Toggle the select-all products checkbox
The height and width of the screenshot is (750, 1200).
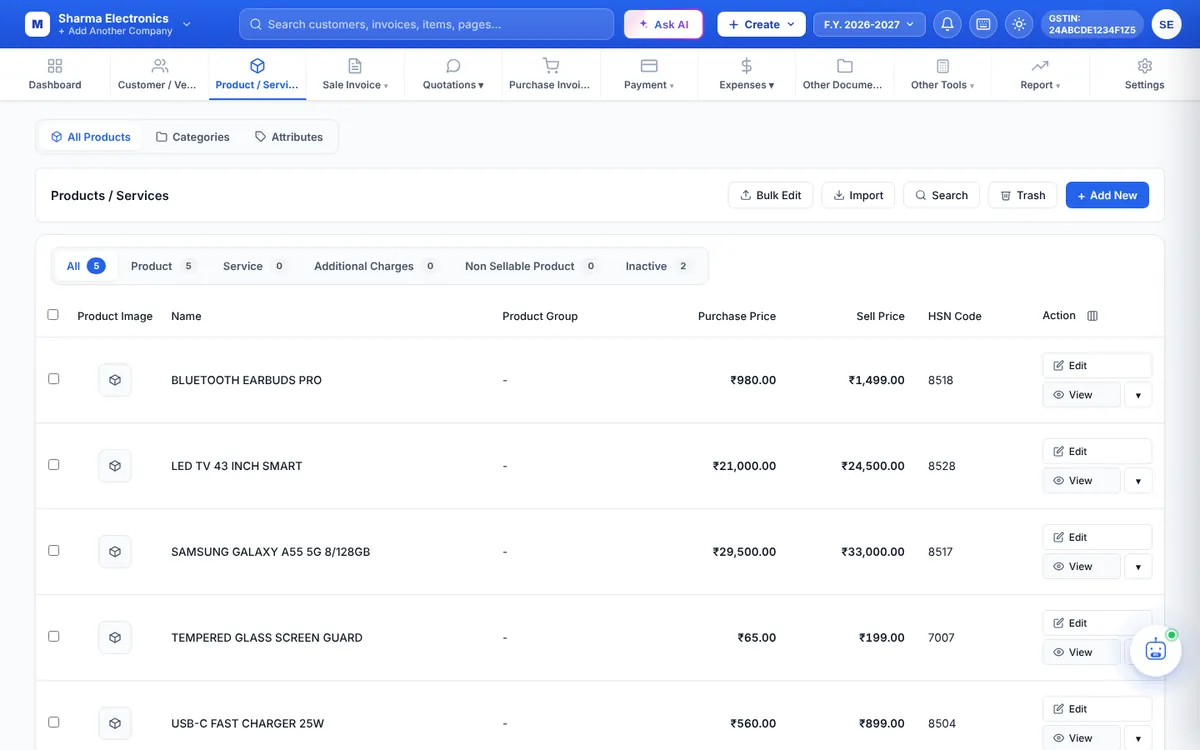(53, 315)
